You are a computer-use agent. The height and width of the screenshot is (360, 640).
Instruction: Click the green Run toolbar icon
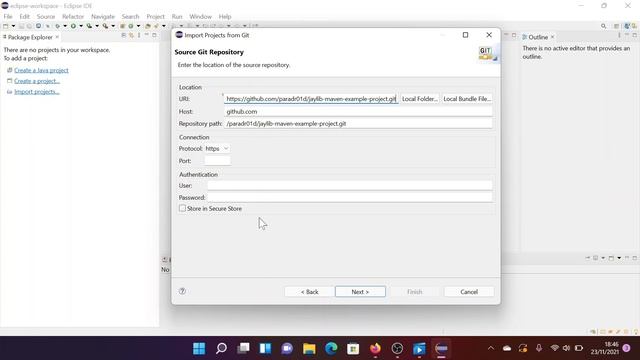point(73,26)
